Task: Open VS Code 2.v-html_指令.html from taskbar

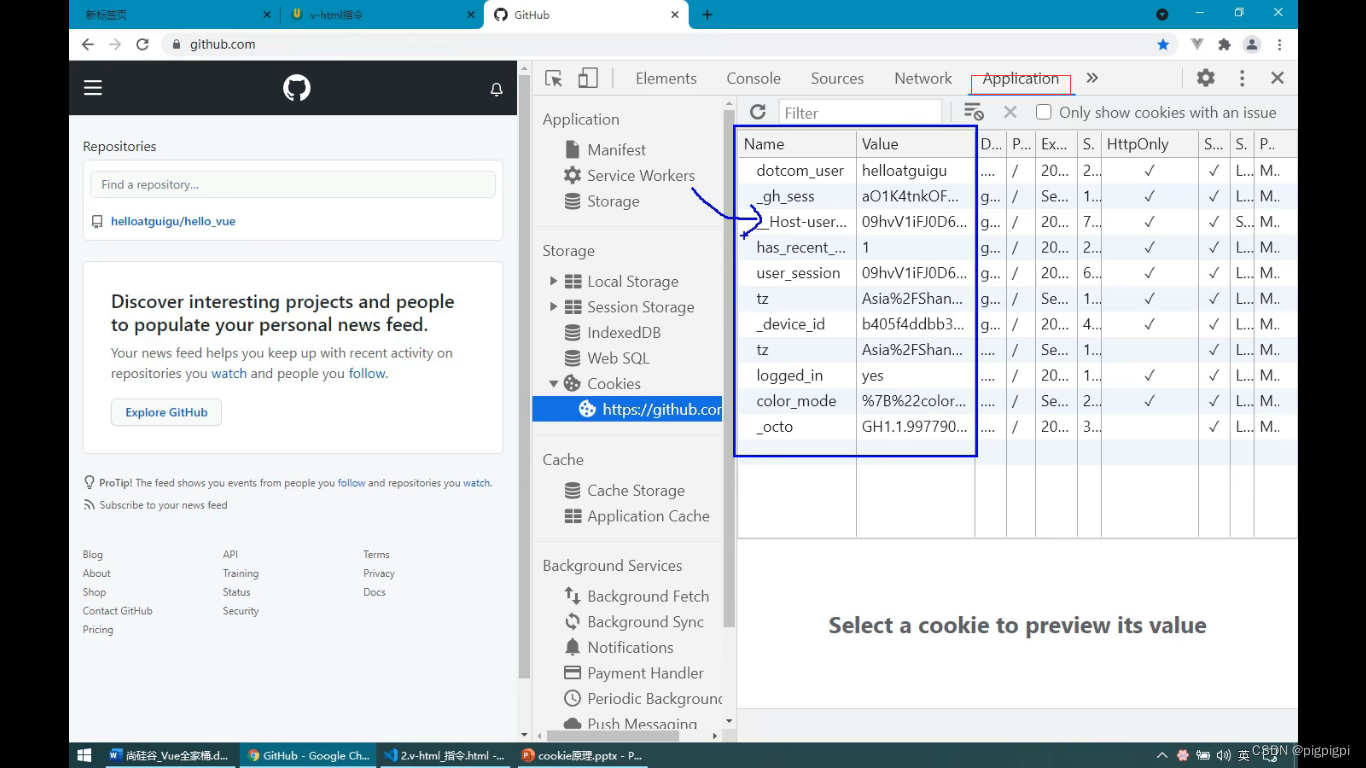Action: click(444, 756)
